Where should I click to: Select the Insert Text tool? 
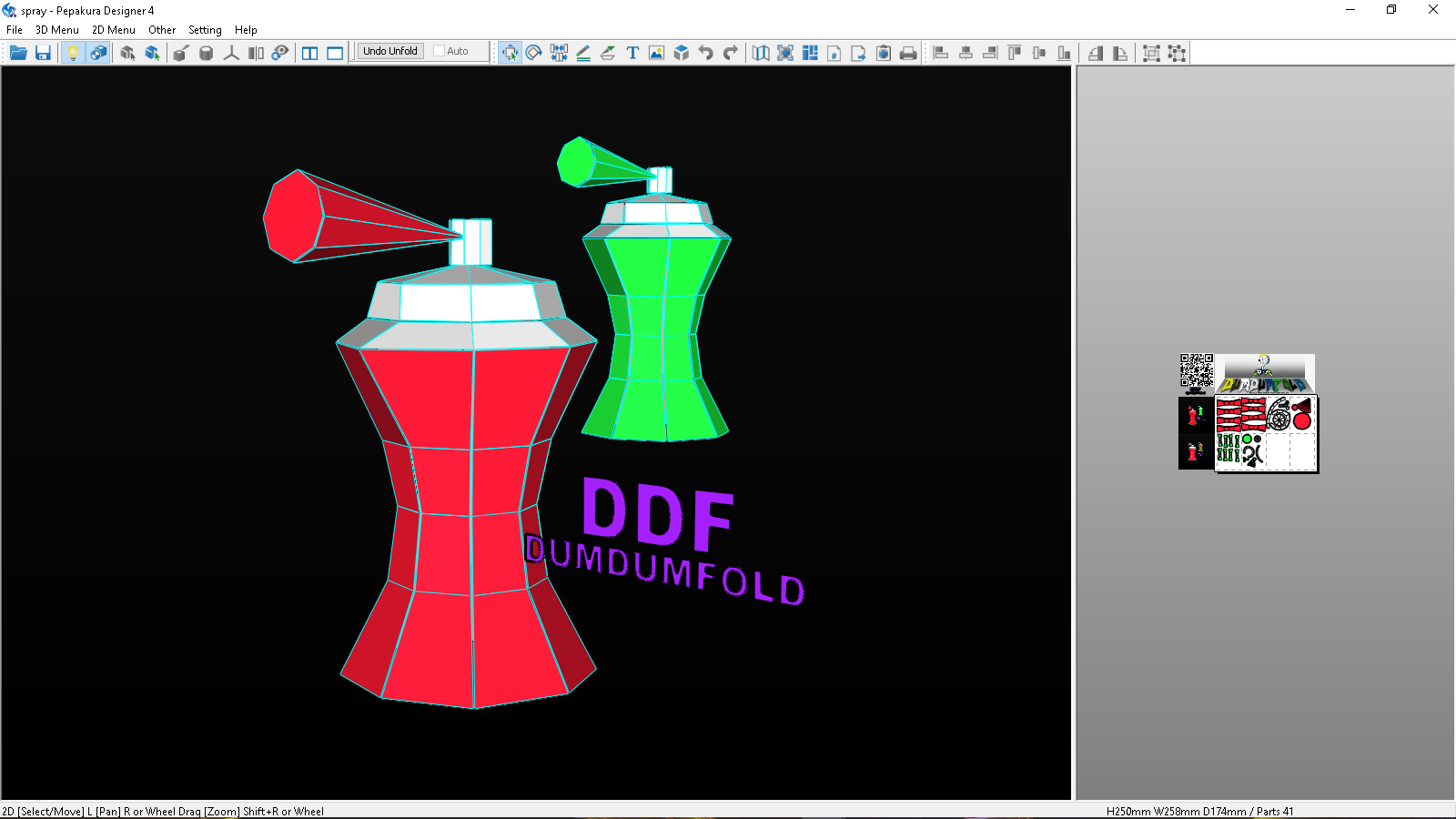pyautogui.click(x=632, y=52)
